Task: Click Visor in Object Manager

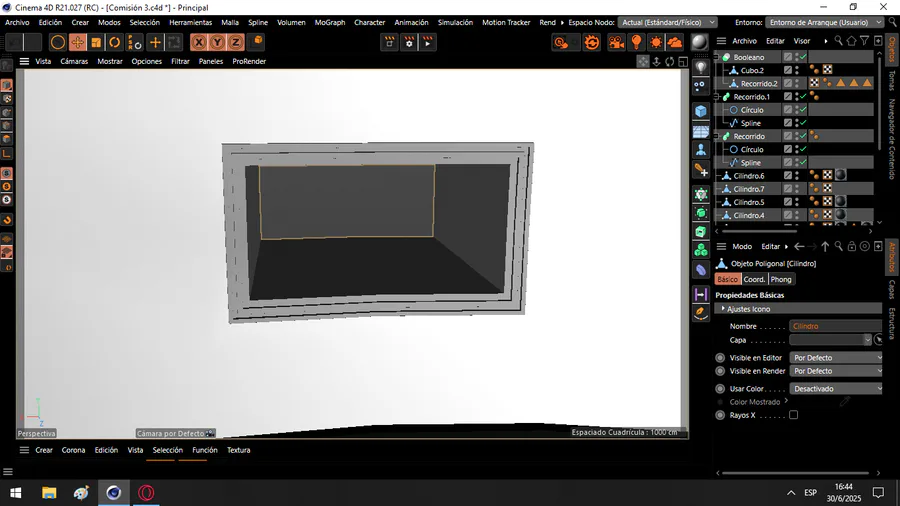Action: [802, 41]
